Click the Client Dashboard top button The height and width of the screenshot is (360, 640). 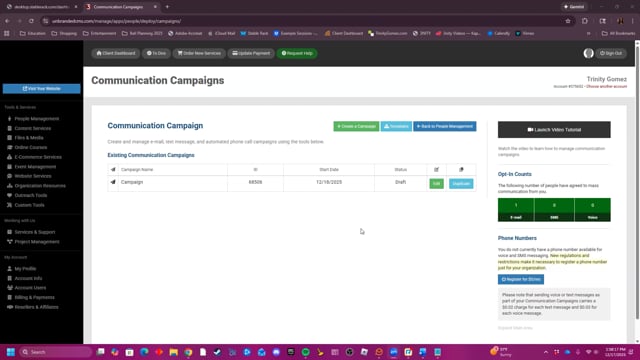click(x=116, y=53)
